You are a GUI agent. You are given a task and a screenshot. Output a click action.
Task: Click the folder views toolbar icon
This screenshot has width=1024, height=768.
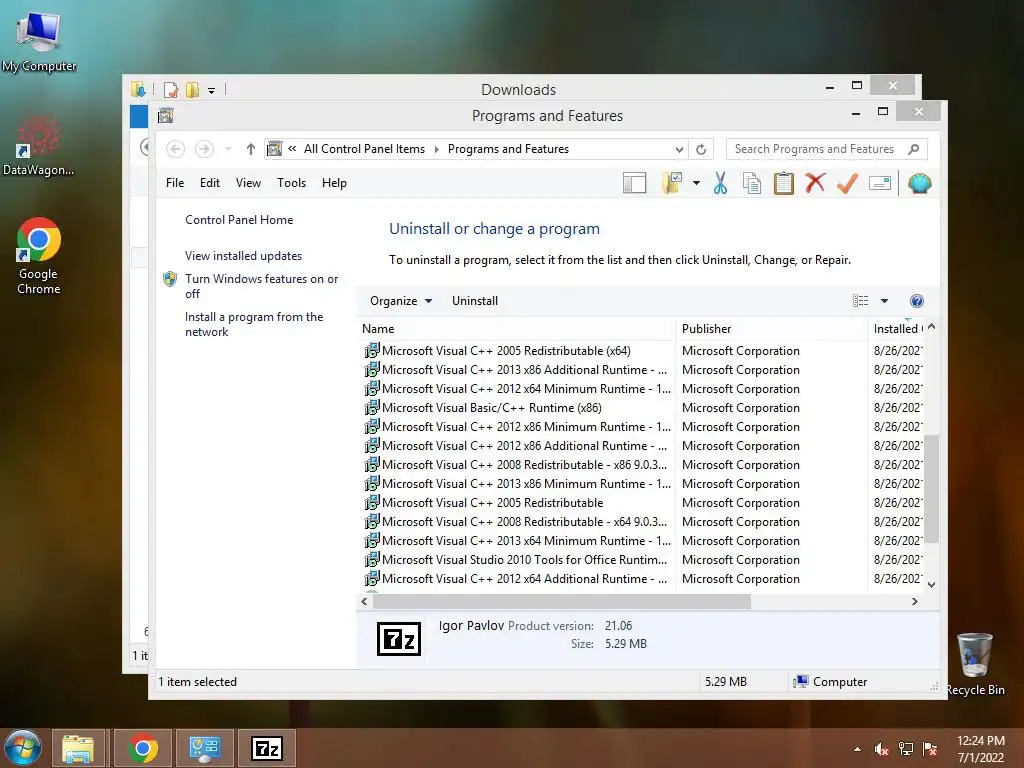[x=672, y=184]
